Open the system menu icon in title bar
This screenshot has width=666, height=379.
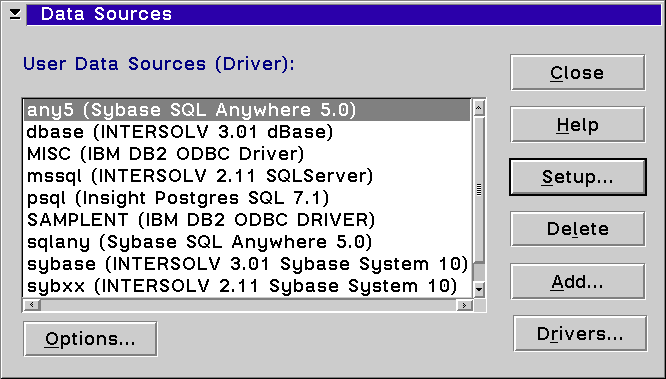pyautogui.click(x=15, y=14)
